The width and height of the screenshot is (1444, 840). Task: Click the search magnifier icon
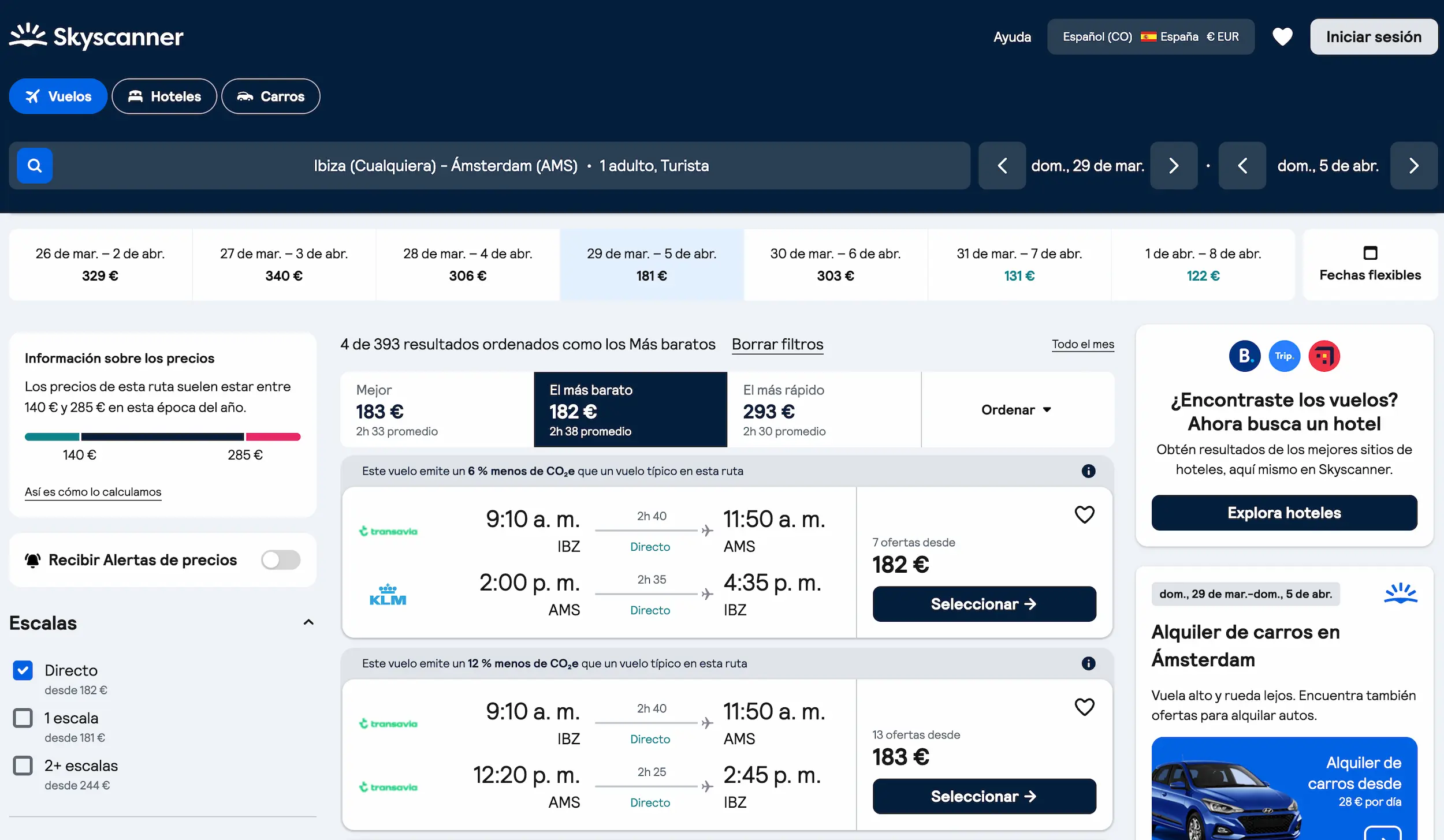(34, 166)
